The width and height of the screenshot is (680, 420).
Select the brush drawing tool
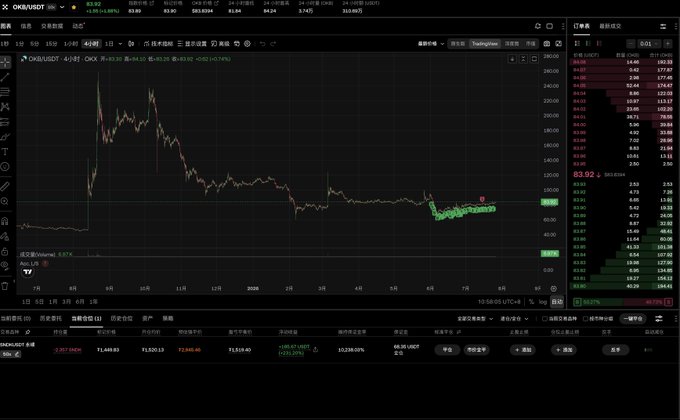[x=5, y=137]
